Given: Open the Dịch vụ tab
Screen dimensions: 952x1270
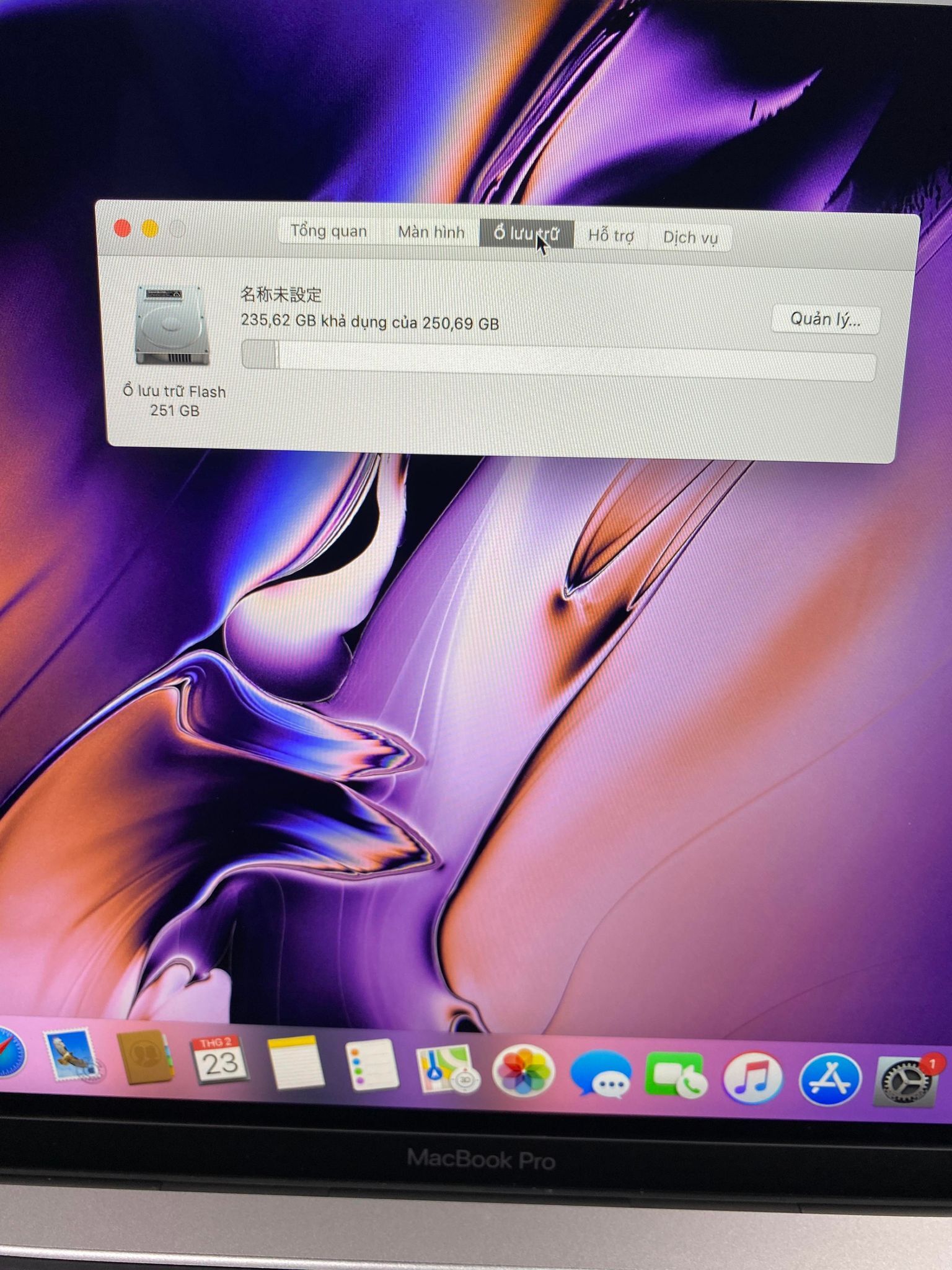Looking at the screenshot, I should [690, 238].
